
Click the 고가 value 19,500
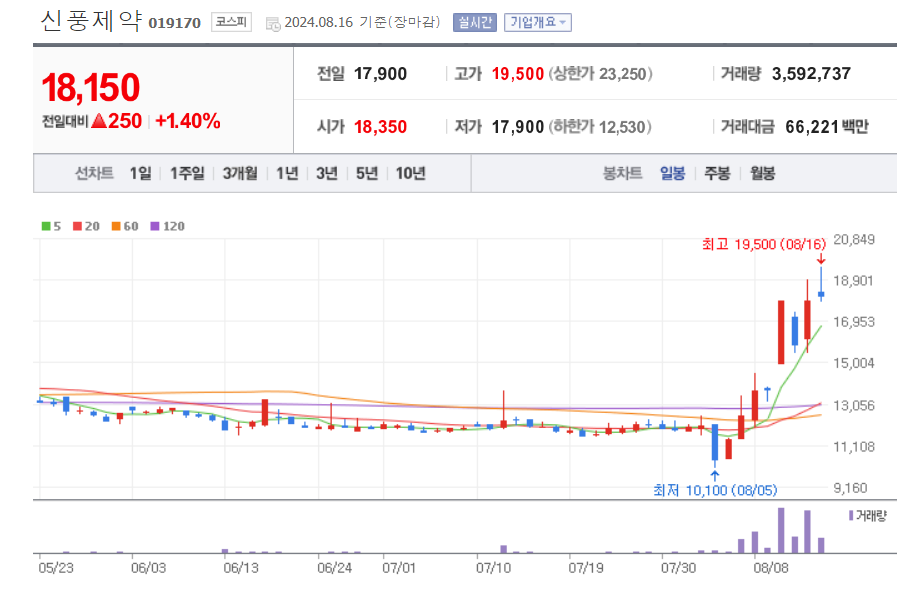coord(518,74)
